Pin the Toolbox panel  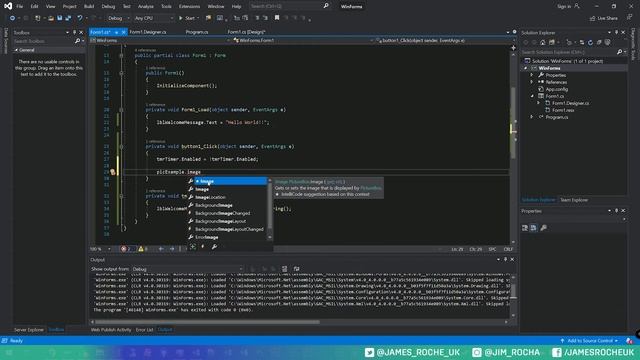[x=74, y=32]
